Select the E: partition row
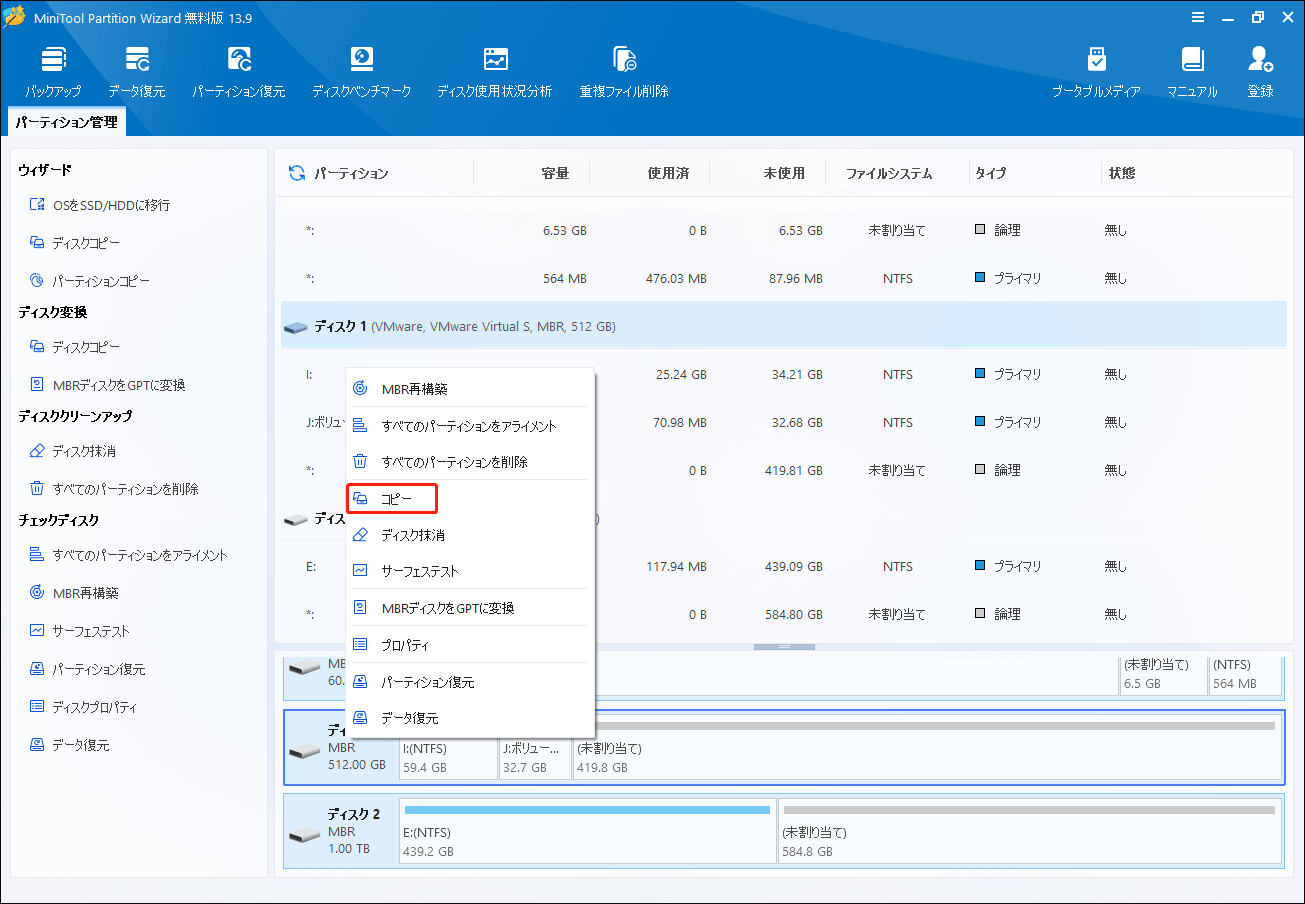 point(783,566)
